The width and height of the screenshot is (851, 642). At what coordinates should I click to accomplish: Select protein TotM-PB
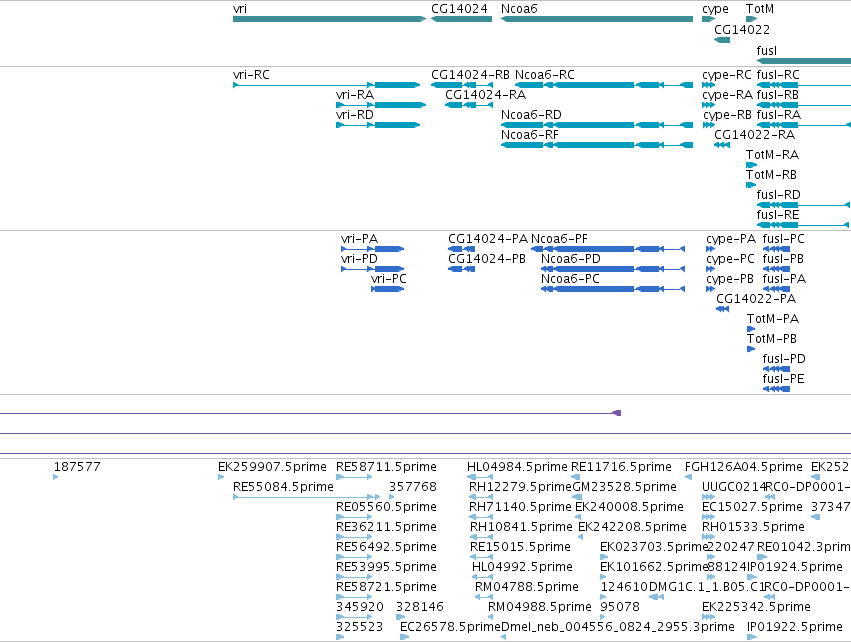click(751, 349)
